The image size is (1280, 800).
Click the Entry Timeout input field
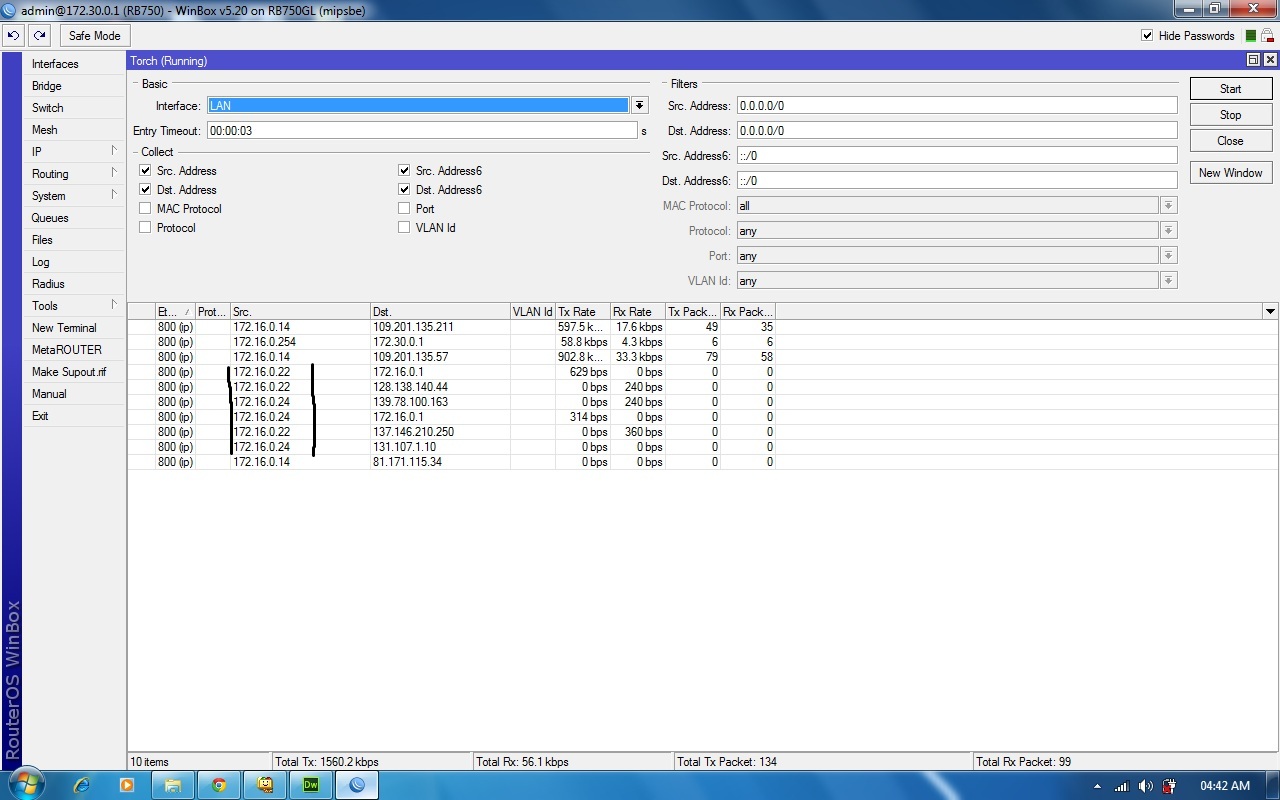tap(422, 131)
